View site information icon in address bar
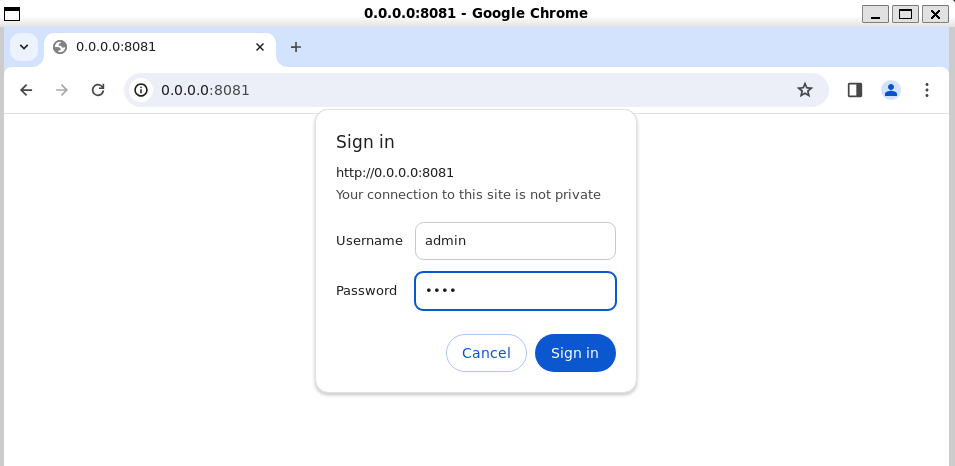The image size is (955, 466). (x=142, y=90)
